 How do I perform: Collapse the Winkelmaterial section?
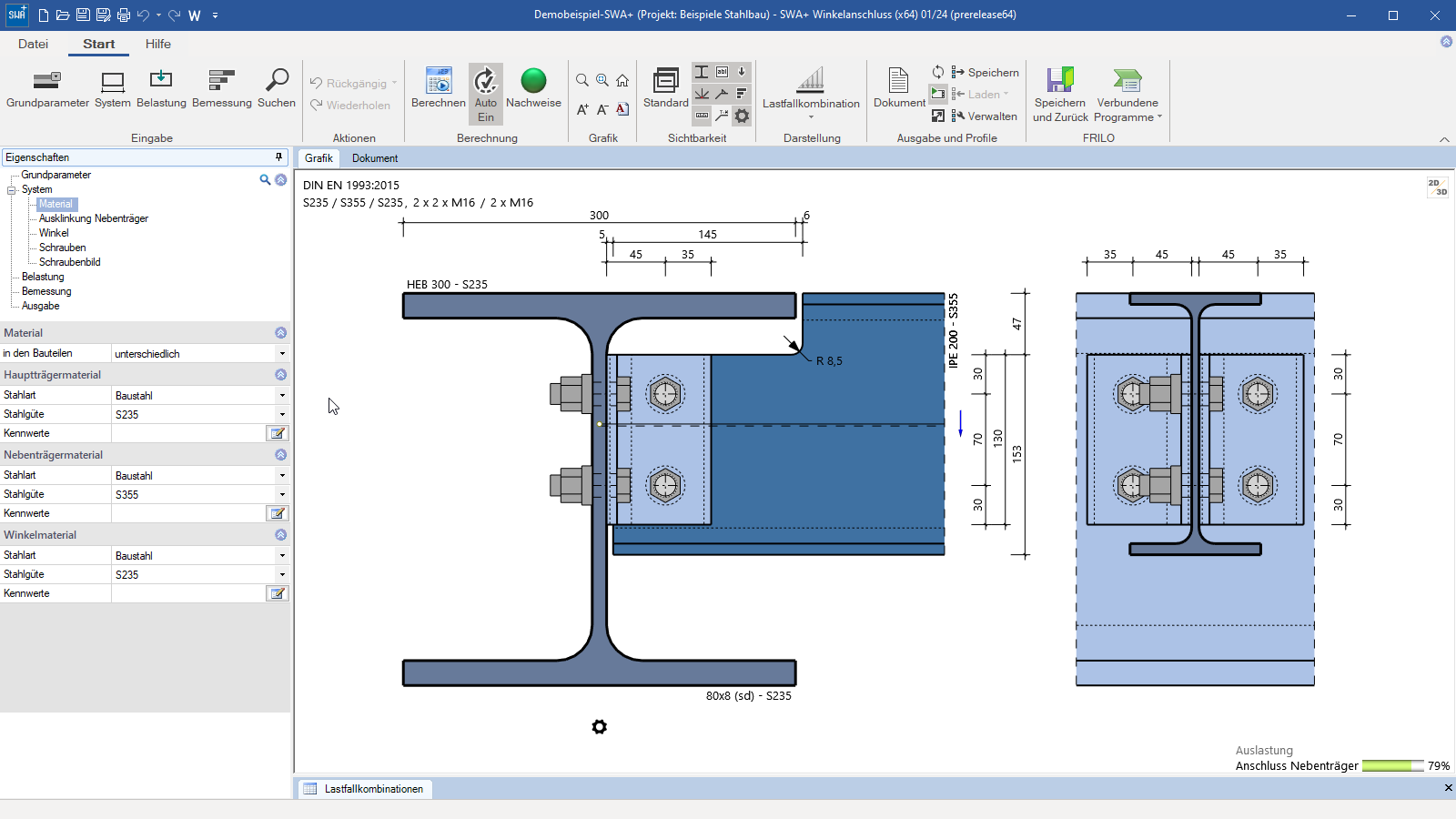[x=280, y=535]
